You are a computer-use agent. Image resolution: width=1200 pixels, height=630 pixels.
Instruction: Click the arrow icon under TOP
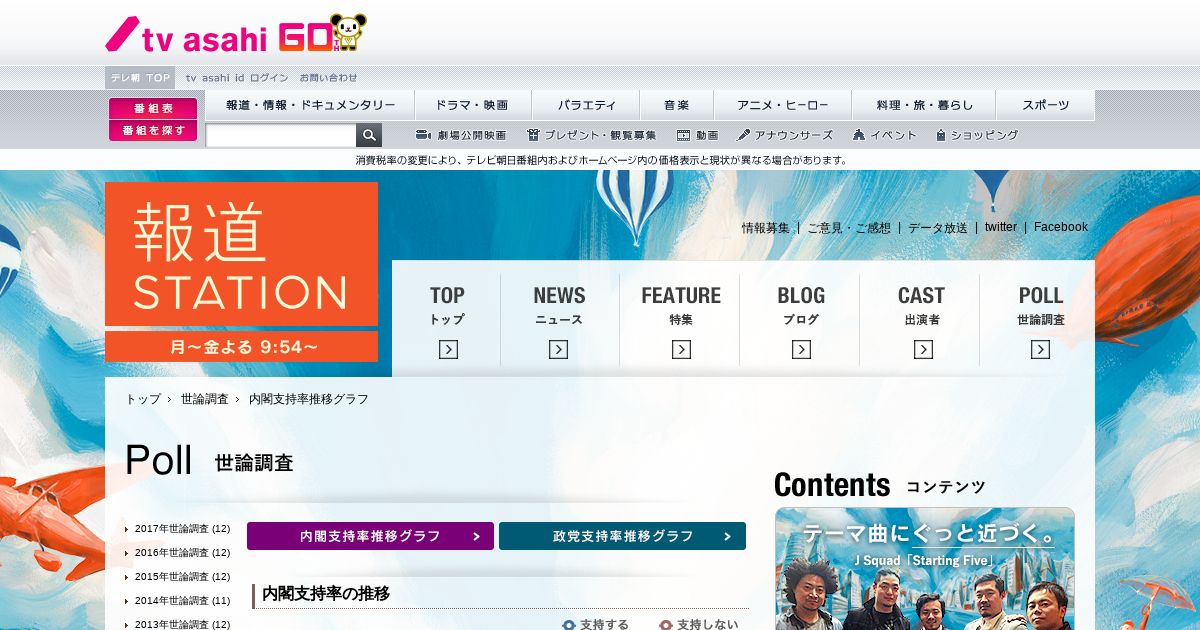click(448, 349)
